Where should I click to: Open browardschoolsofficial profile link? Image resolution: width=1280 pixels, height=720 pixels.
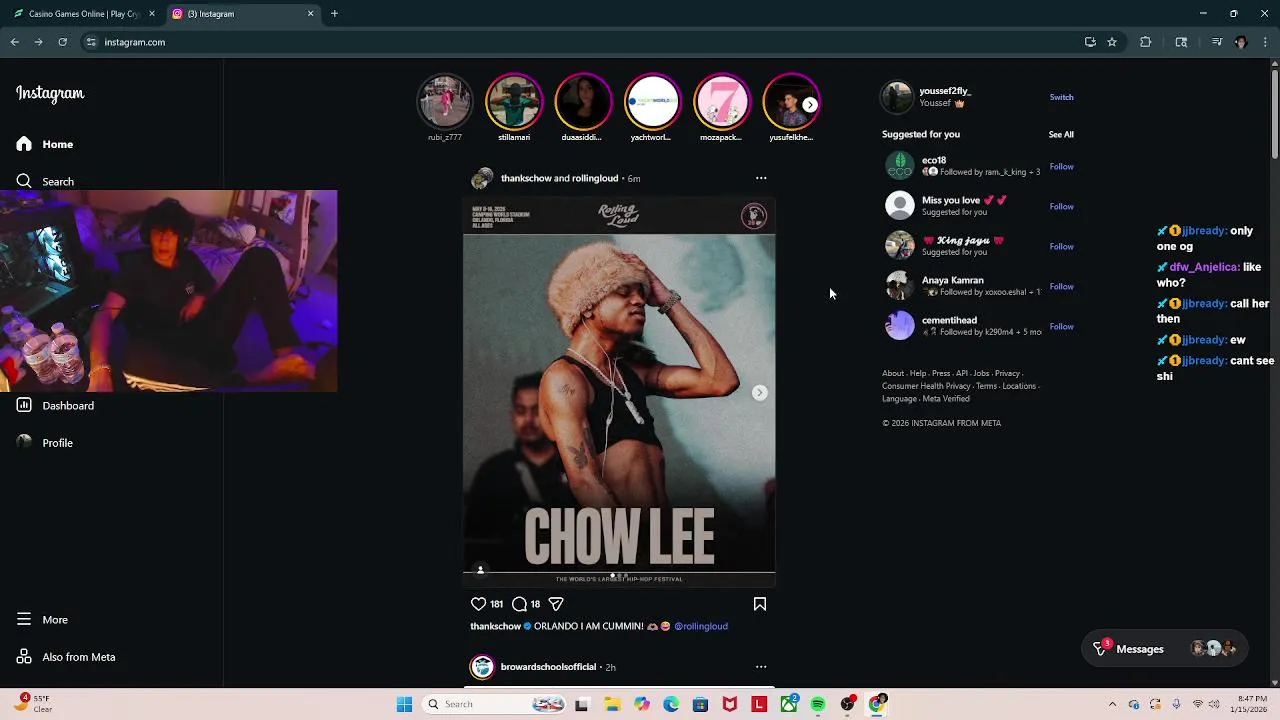coord(548,667)
